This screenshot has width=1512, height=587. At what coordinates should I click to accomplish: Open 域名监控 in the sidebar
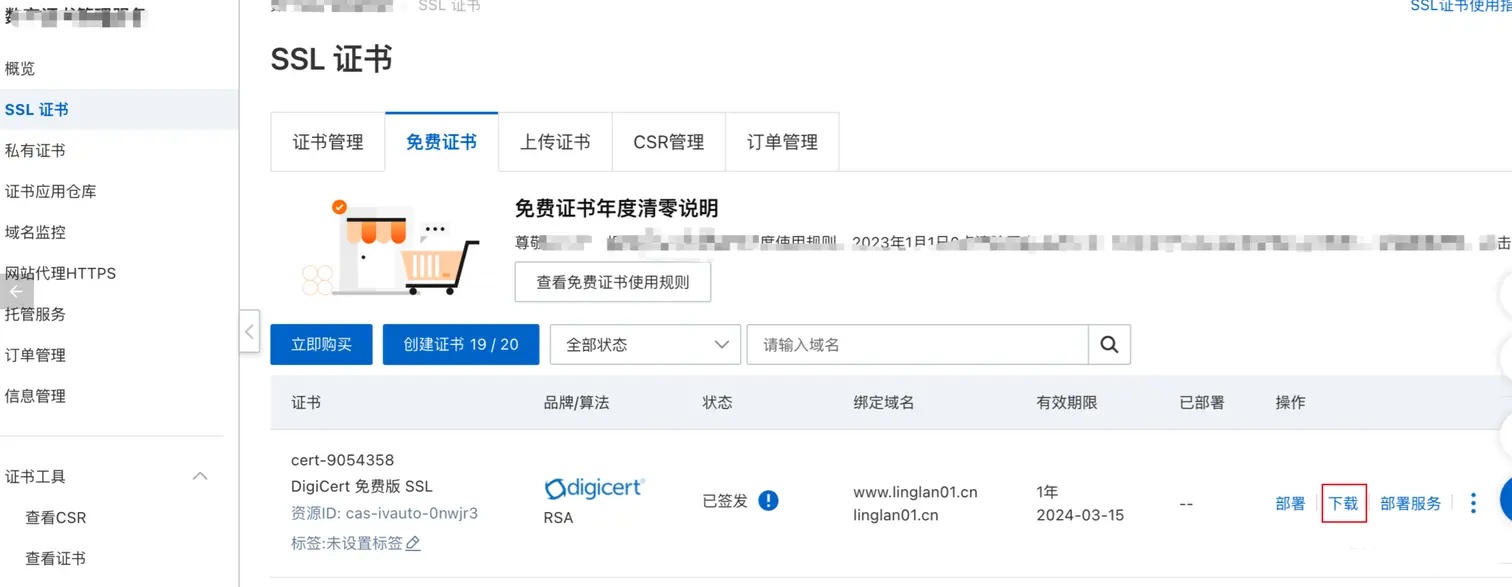coord(36,232)
